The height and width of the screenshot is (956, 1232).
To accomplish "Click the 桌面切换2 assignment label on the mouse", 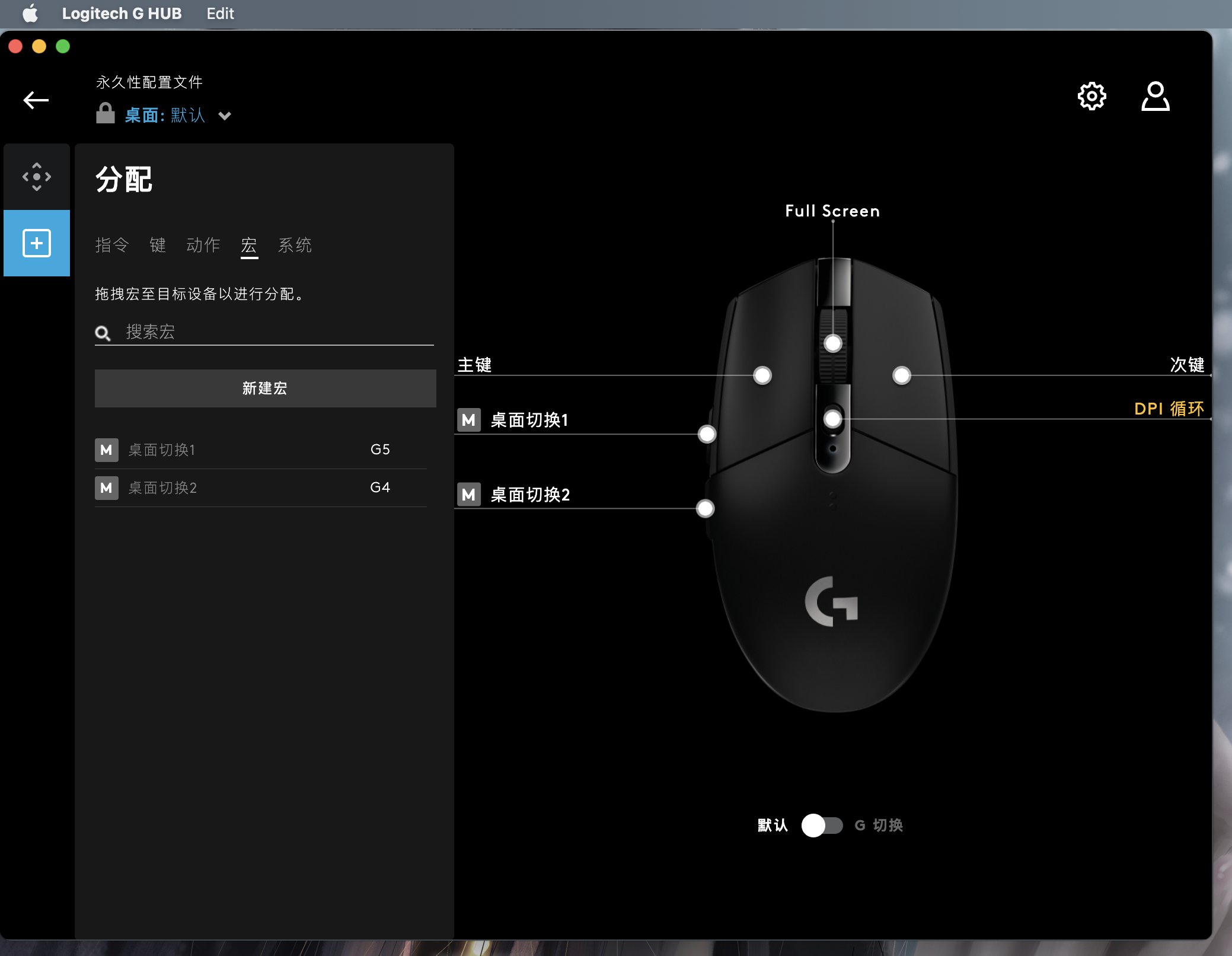I will pos(529,495).
